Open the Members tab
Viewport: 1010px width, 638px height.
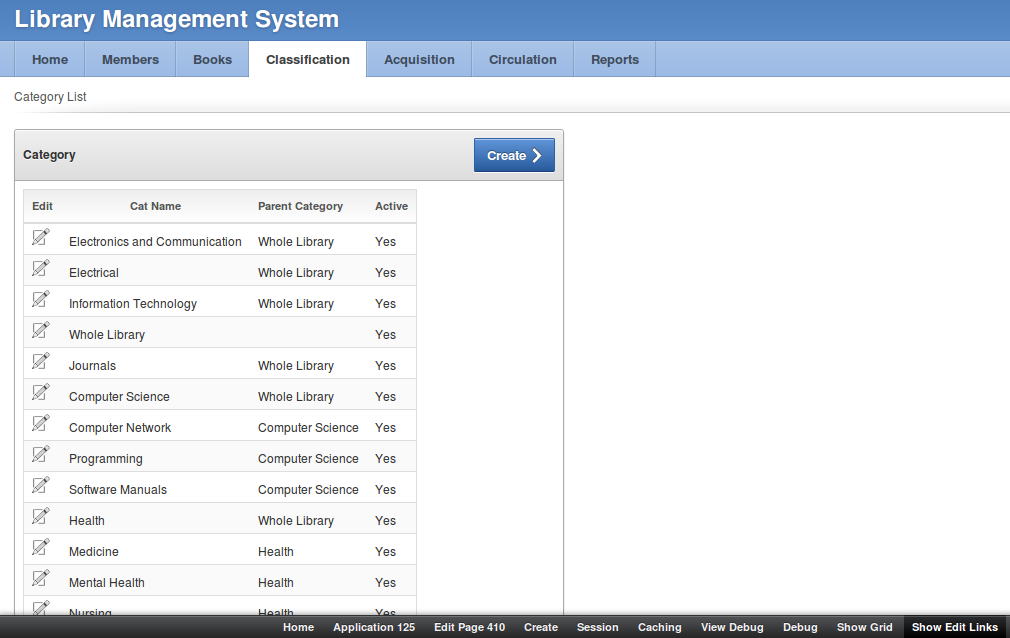[130, 59]
